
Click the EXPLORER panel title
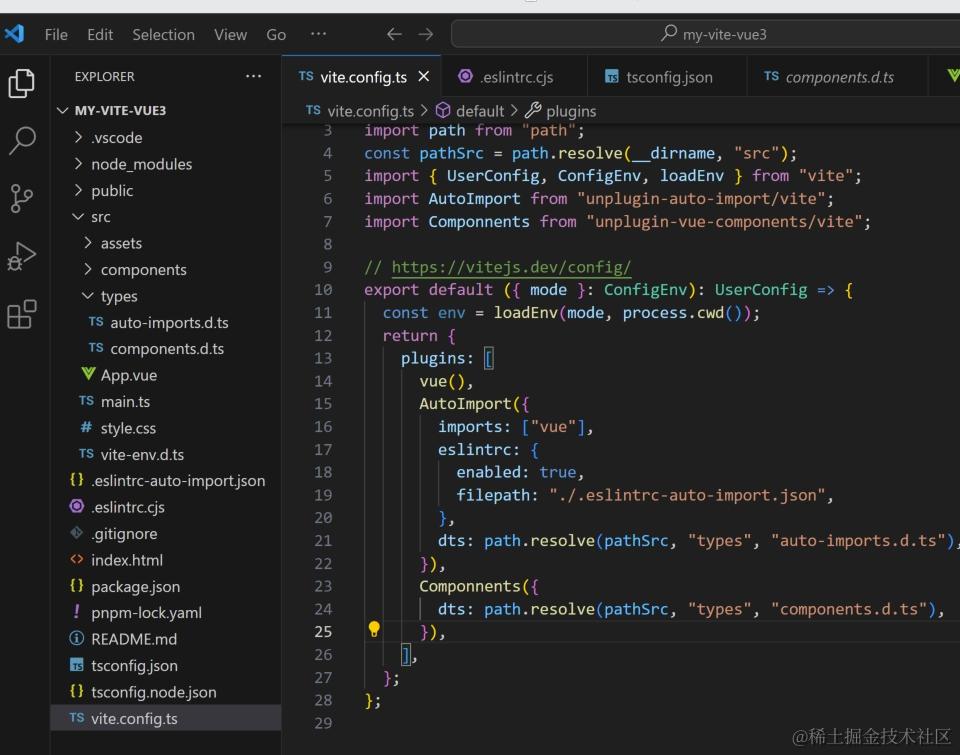104,77
